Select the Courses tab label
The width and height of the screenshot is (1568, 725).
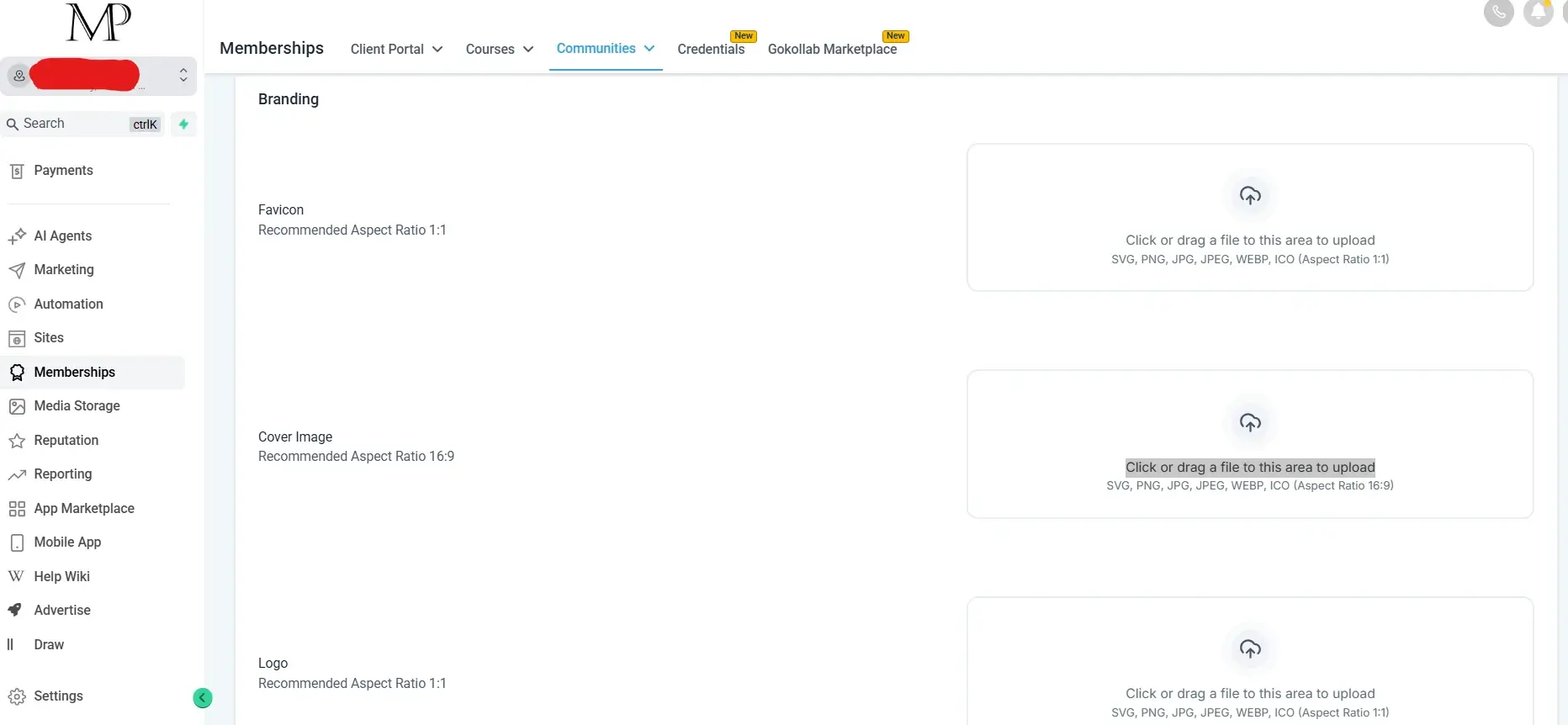[490, 50]
